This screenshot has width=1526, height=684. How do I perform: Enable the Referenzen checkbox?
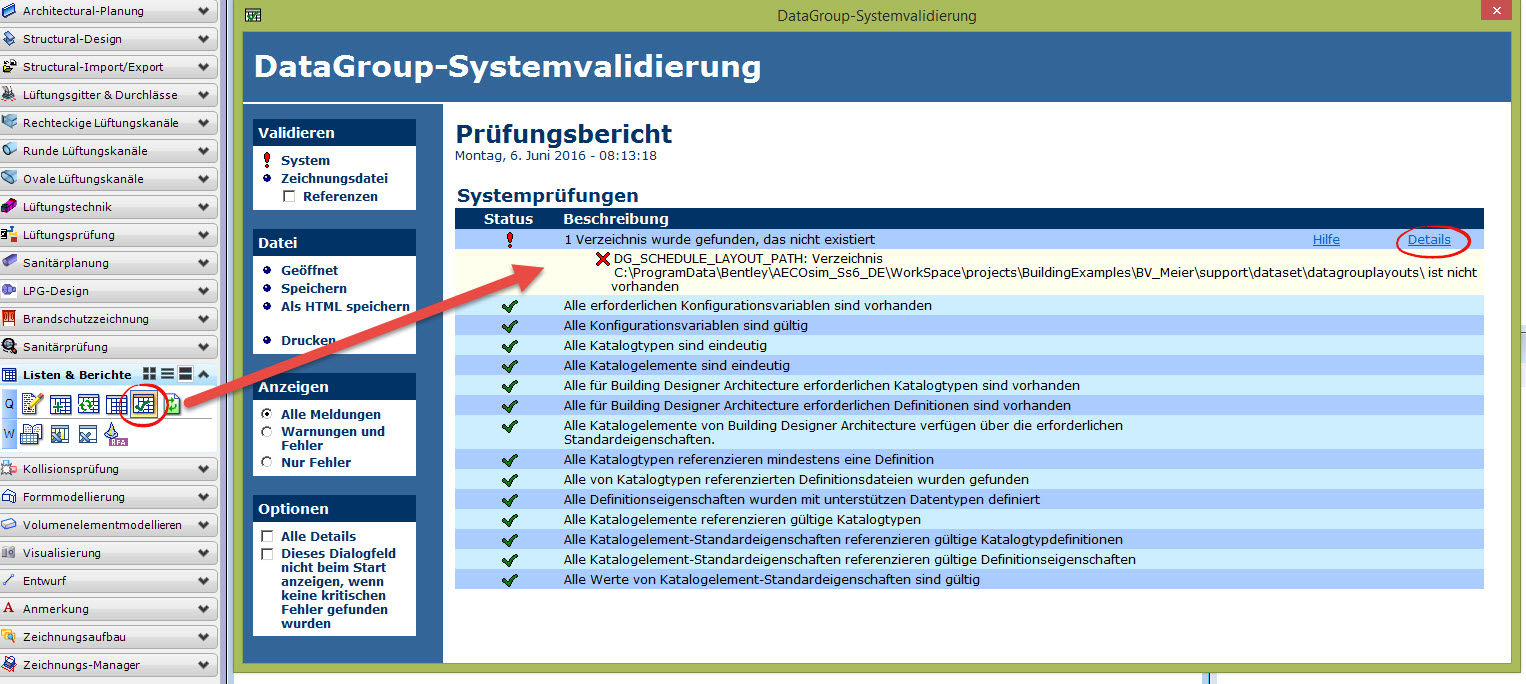click(289, 197)
